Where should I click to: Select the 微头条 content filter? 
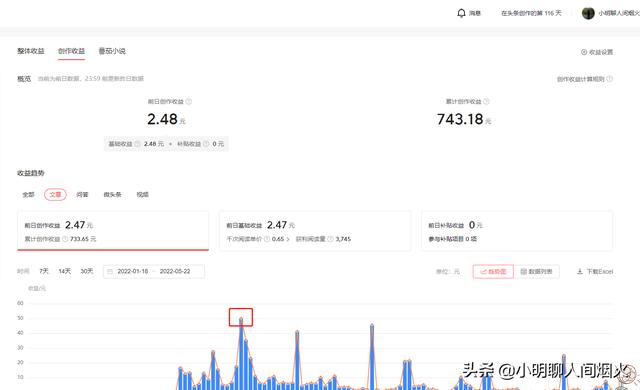coord(112,195)
